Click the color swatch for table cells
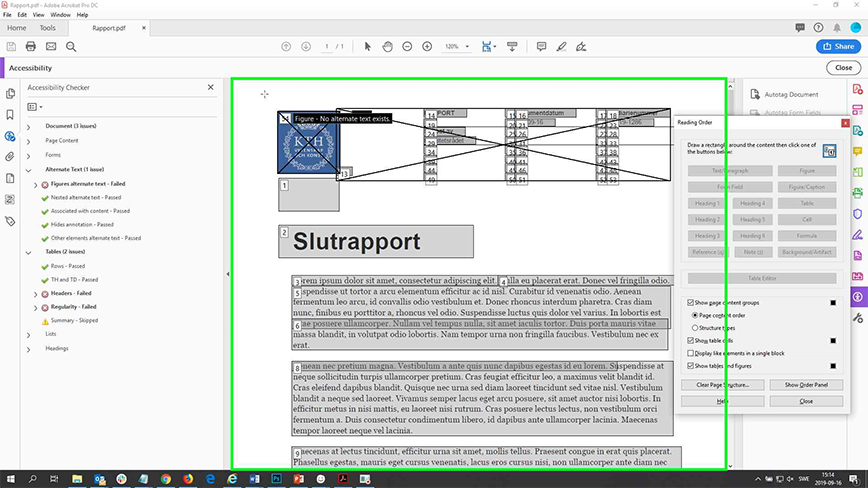 [832, 340]
